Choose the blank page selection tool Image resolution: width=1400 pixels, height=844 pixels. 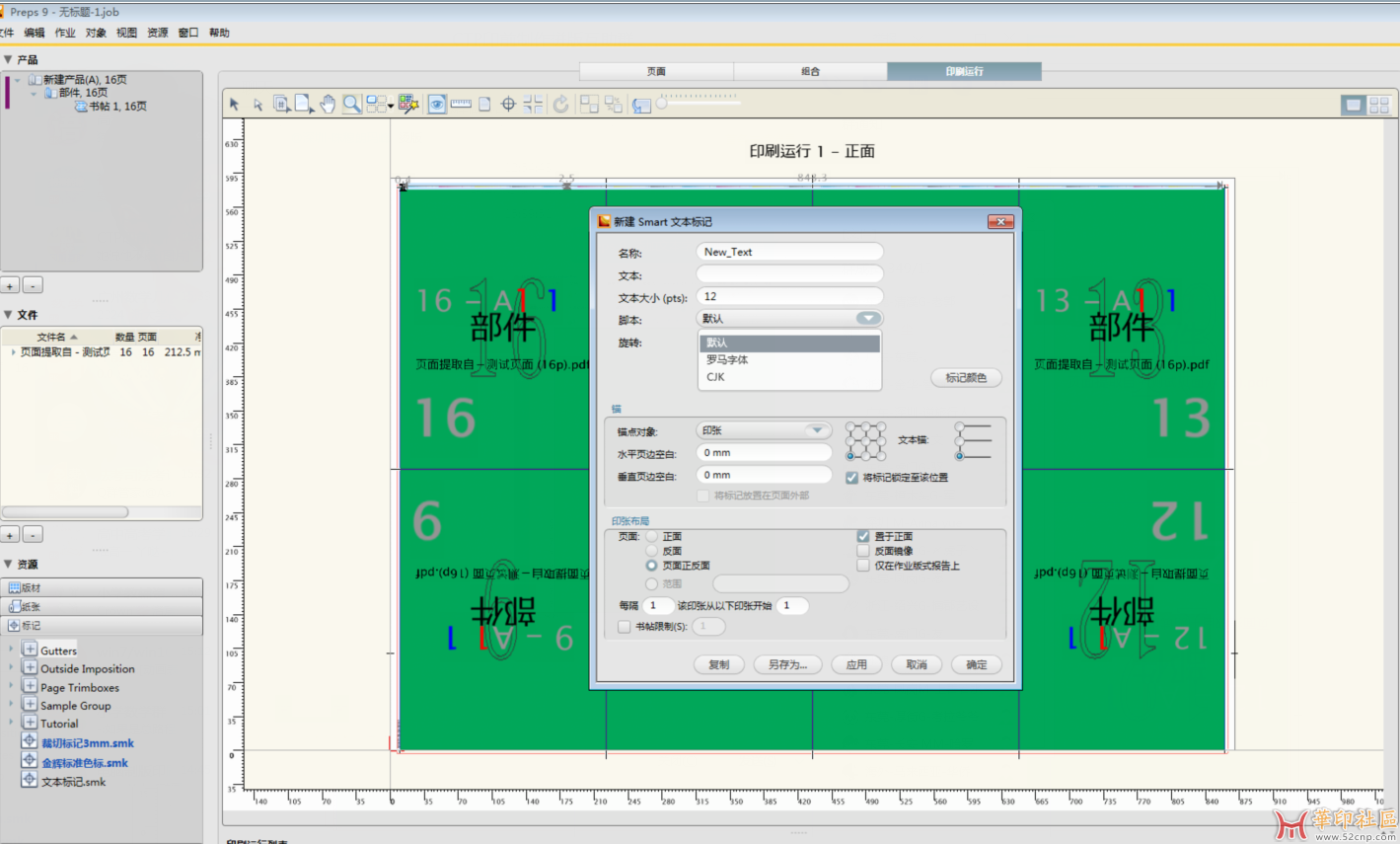pos(304,104)
